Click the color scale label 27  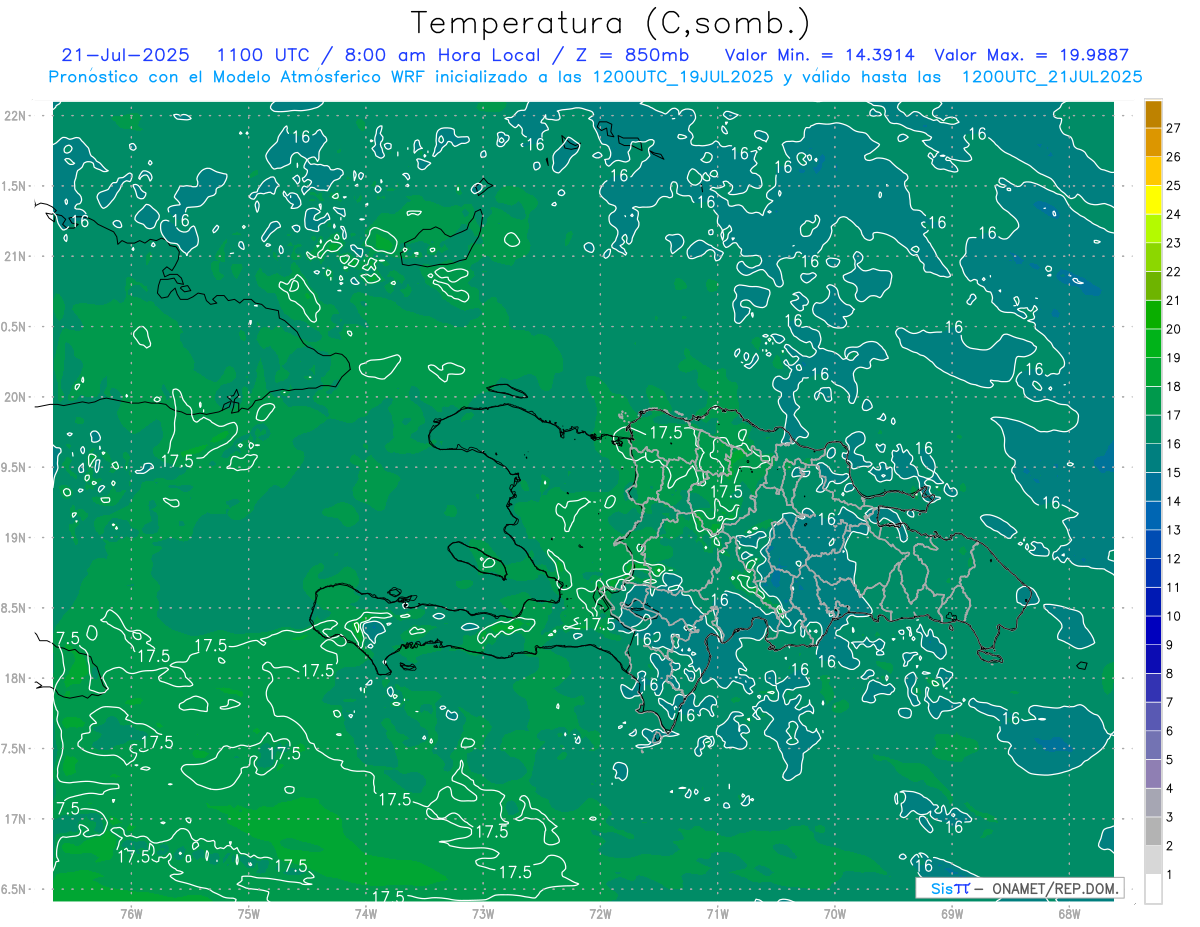pos(1174,128)
